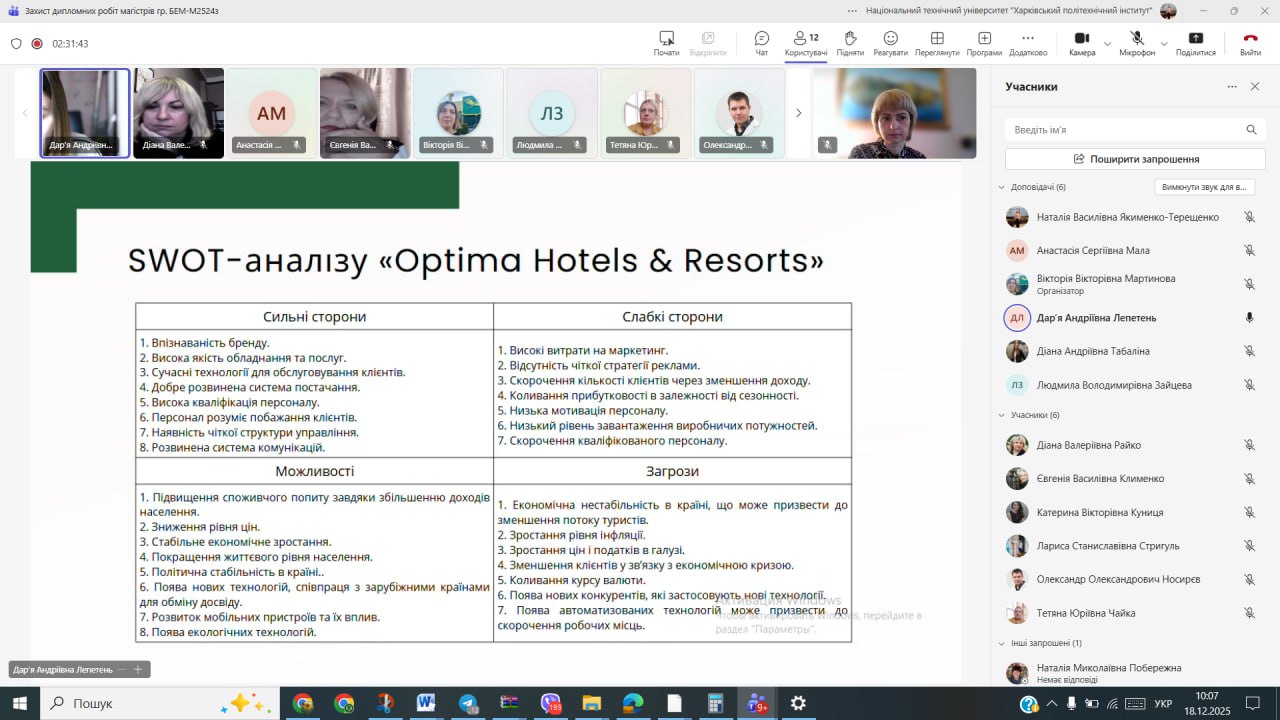This screenshot has height=720, width=1280.
Task: Open the Додатково (More) menu
Action: point(1027,42)
